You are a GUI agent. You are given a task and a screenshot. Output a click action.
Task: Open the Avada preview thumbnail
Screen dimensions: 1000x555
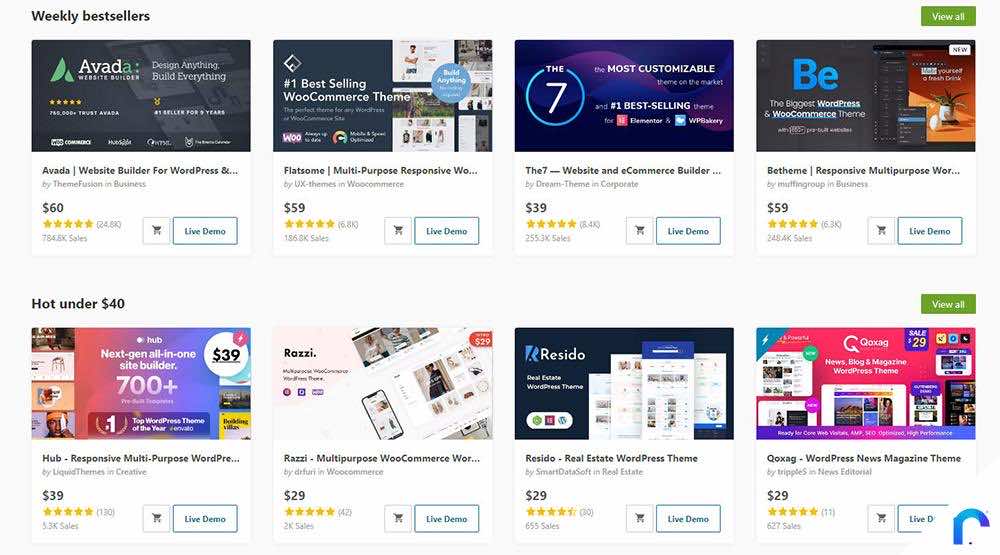point(141,96)
